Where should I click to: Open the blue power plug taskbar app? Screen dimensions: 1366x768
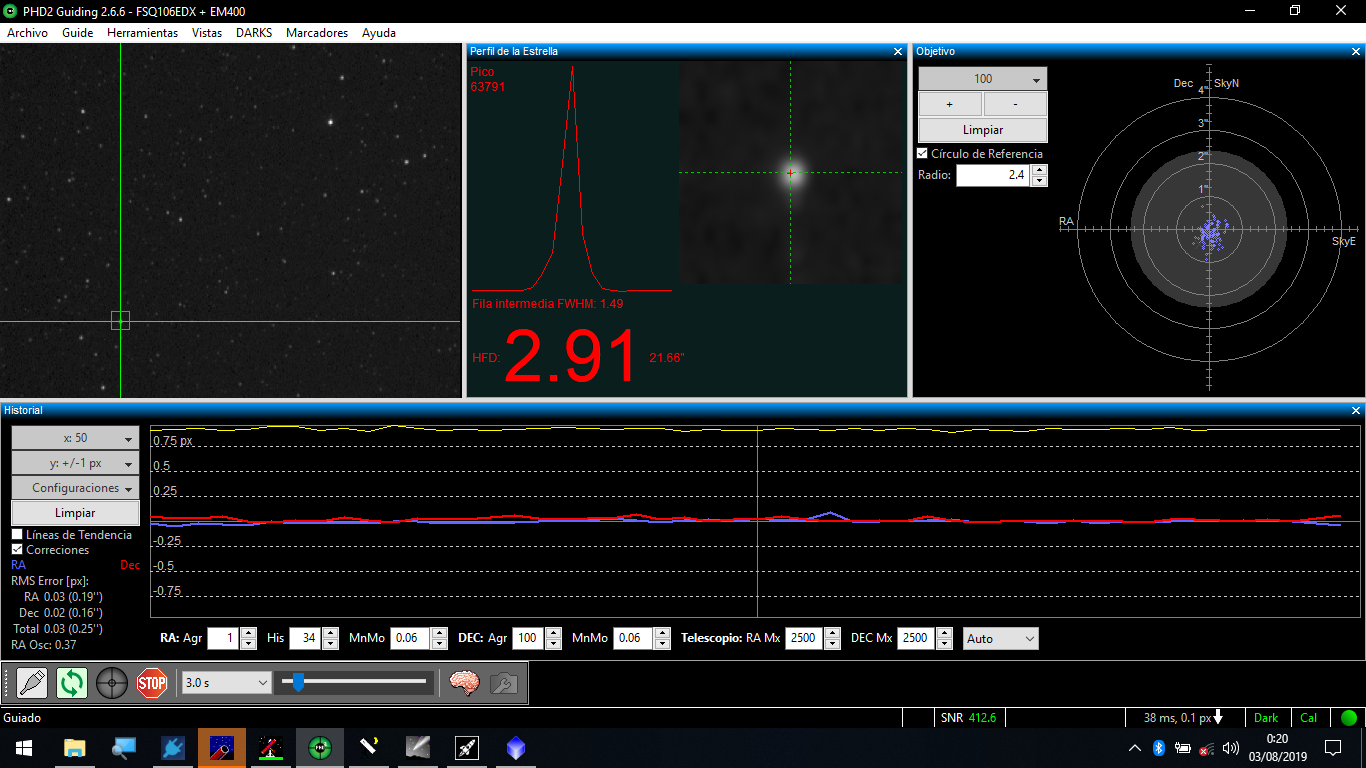pyautogui.click(x=172, y=748)
